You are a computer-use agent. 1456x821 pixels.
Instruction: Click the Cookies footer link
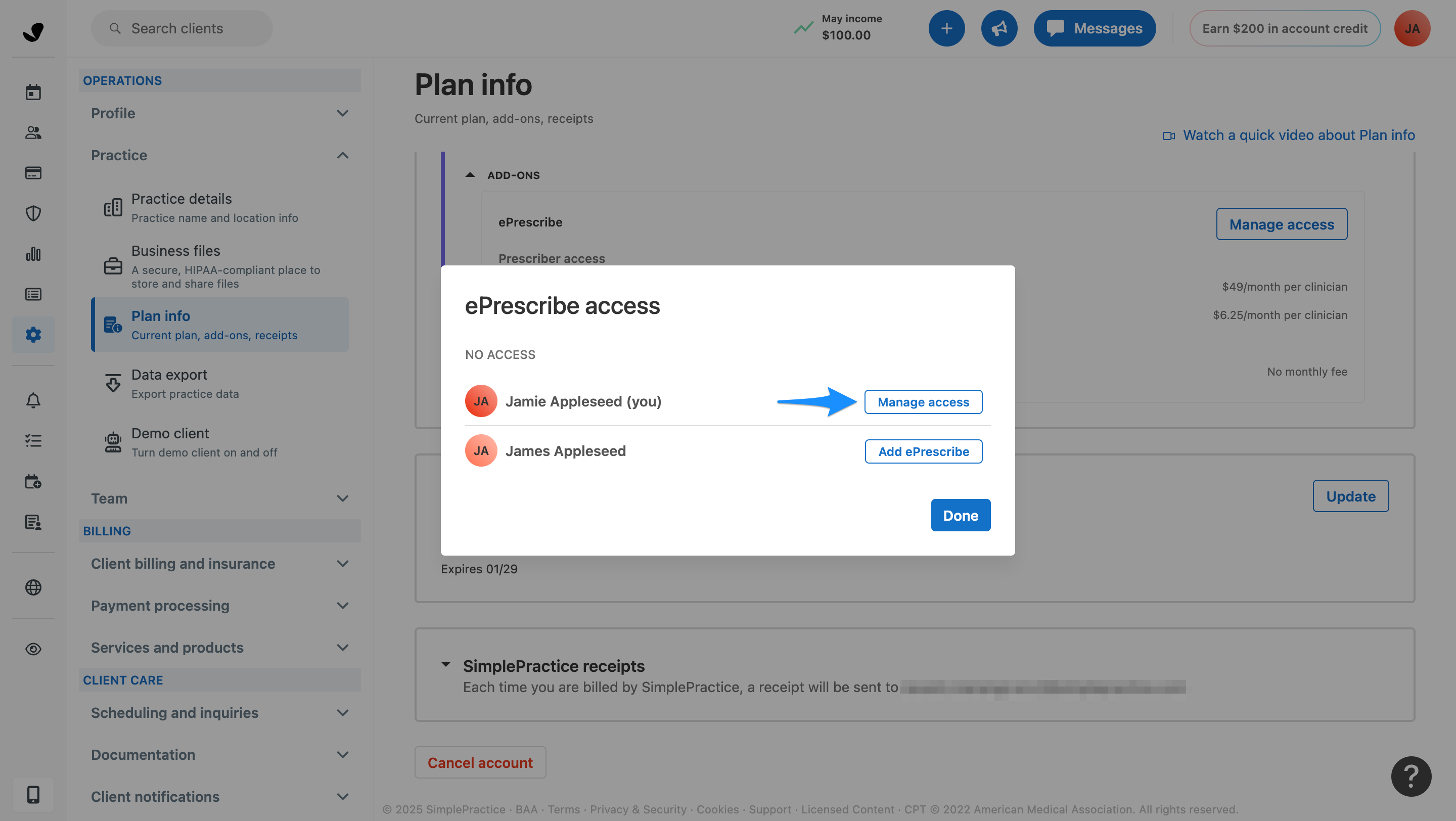[717, 809]
